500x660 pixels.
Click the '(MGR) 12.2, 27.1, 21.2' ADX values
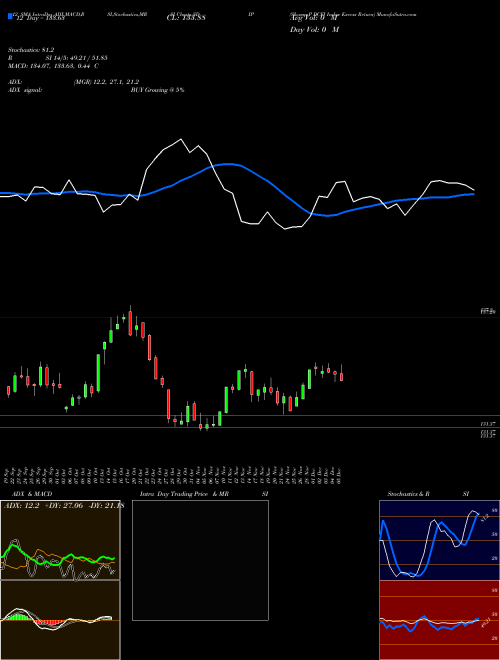click(x=106, y=82)
